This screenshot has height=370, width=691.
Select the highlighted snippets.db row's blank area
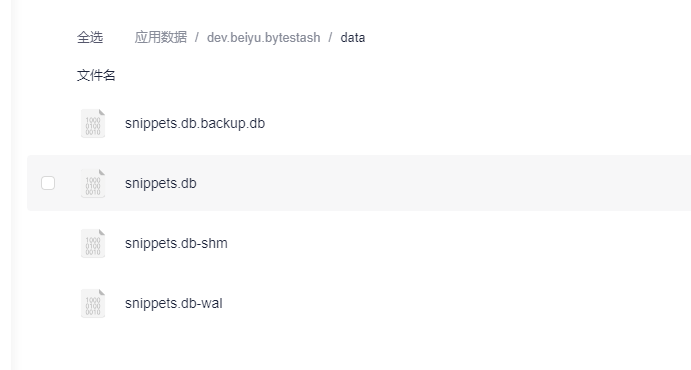(441, 183)
